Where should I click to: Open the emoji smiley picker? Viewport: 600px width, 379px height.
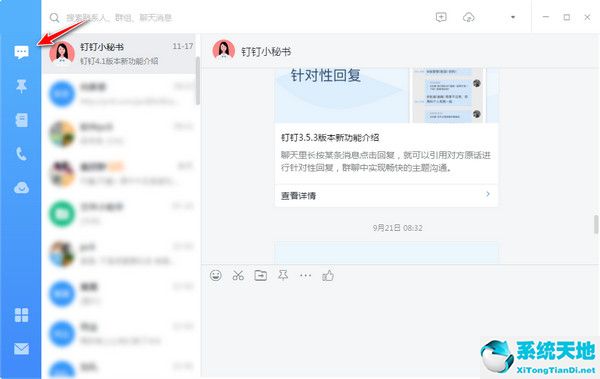[216, 275]
